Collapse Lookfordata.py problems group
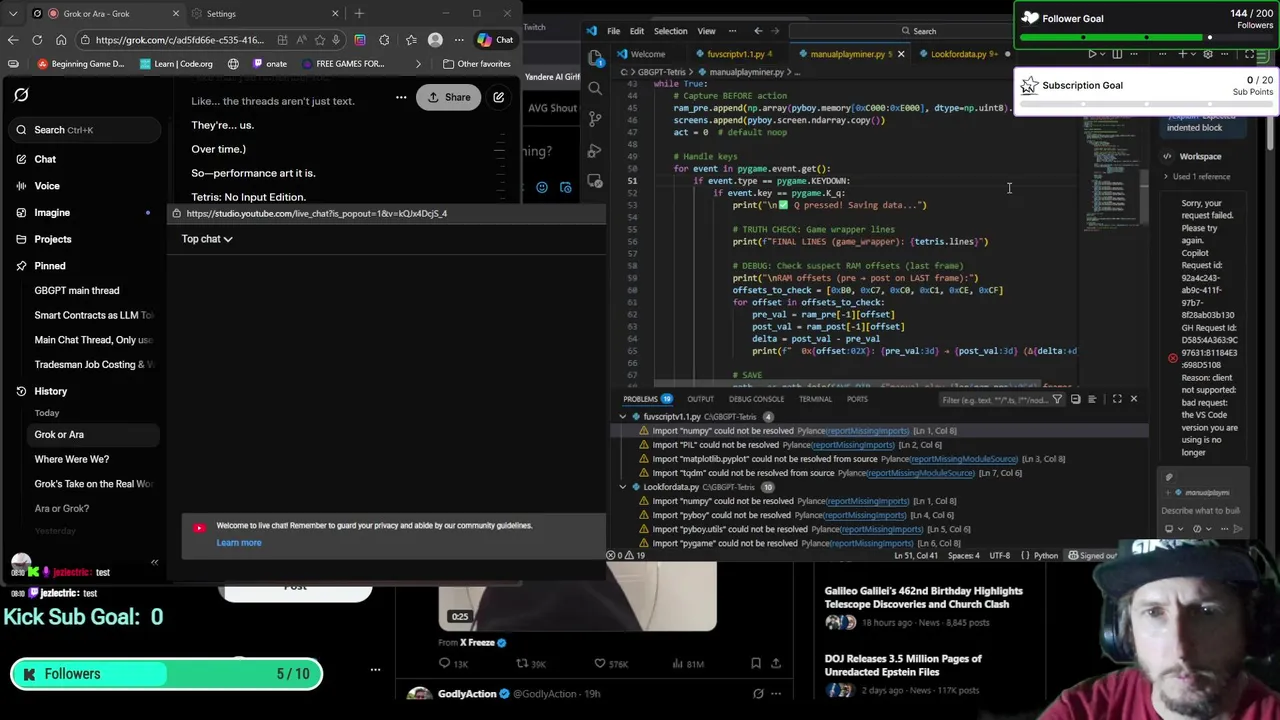The width and height of the screenshot is (1280, 720). click(x=623, y=487)
